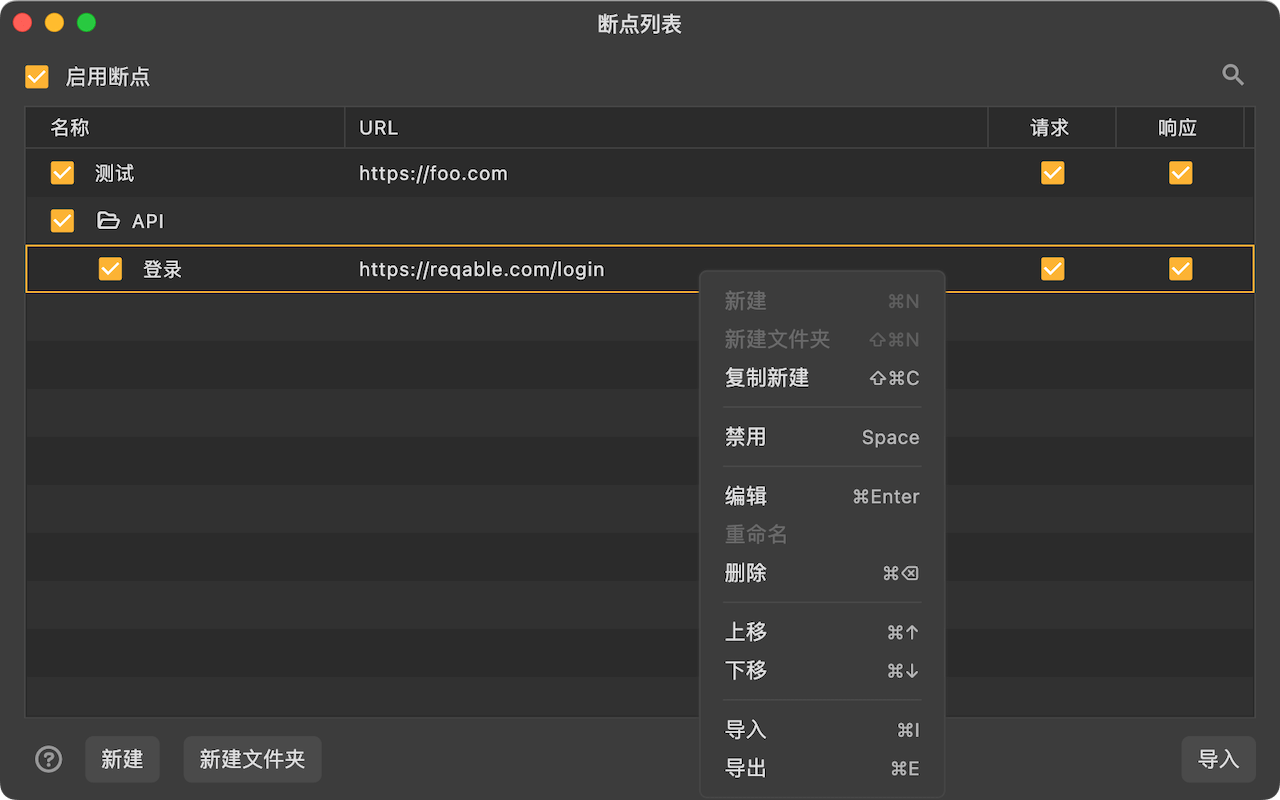Uncheck the 测试 row name checkbox
This screenshot has height=800, width=1280.
pos(62,173)
